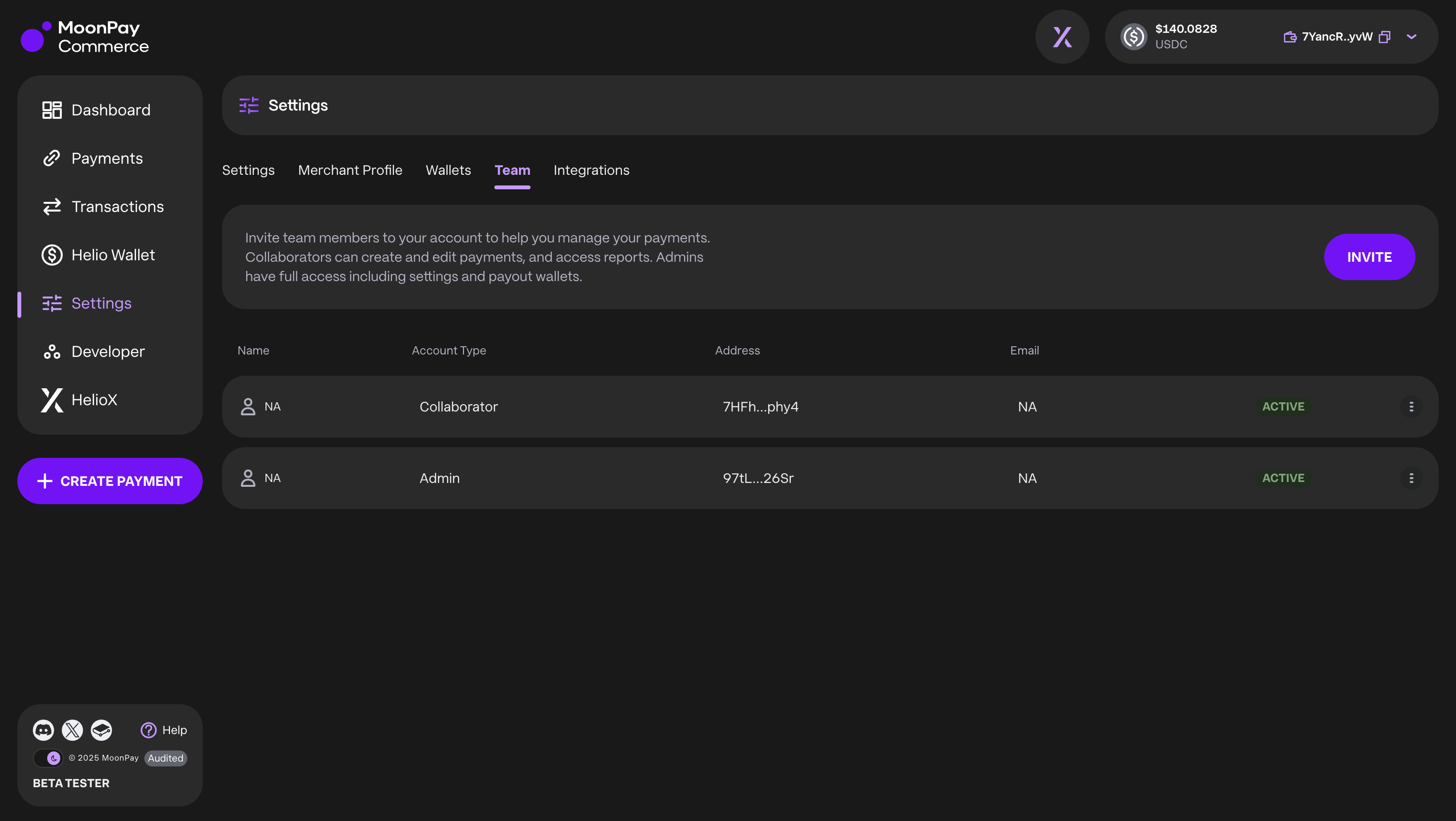The width and height of the screenshot is (1456, 821).
Task: Expand the wallet account dropdown chevron
Action: (x=1412, y=37)
